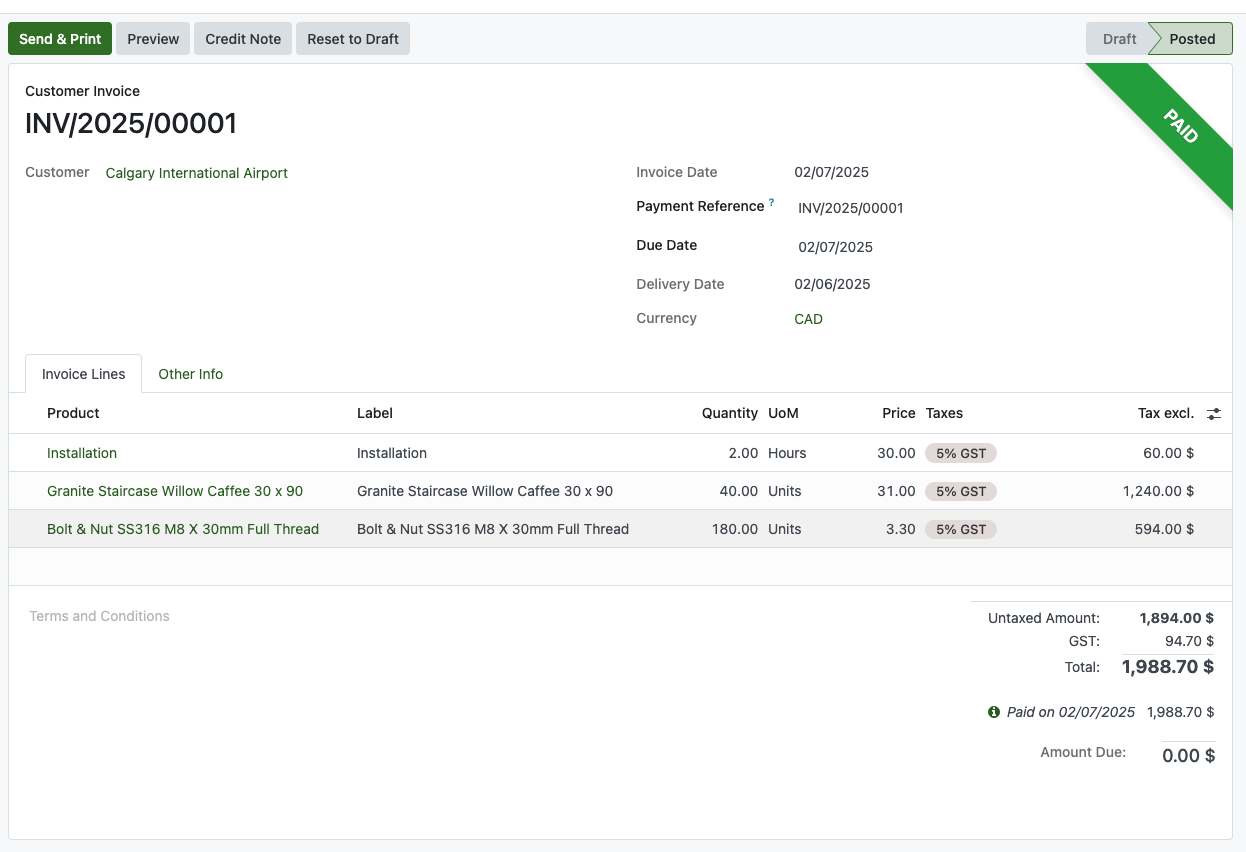The height and width of the screenshot is (852, 1246).
Task: Open Calgary International Airport customer link
Action: click(x=197, y=173)
